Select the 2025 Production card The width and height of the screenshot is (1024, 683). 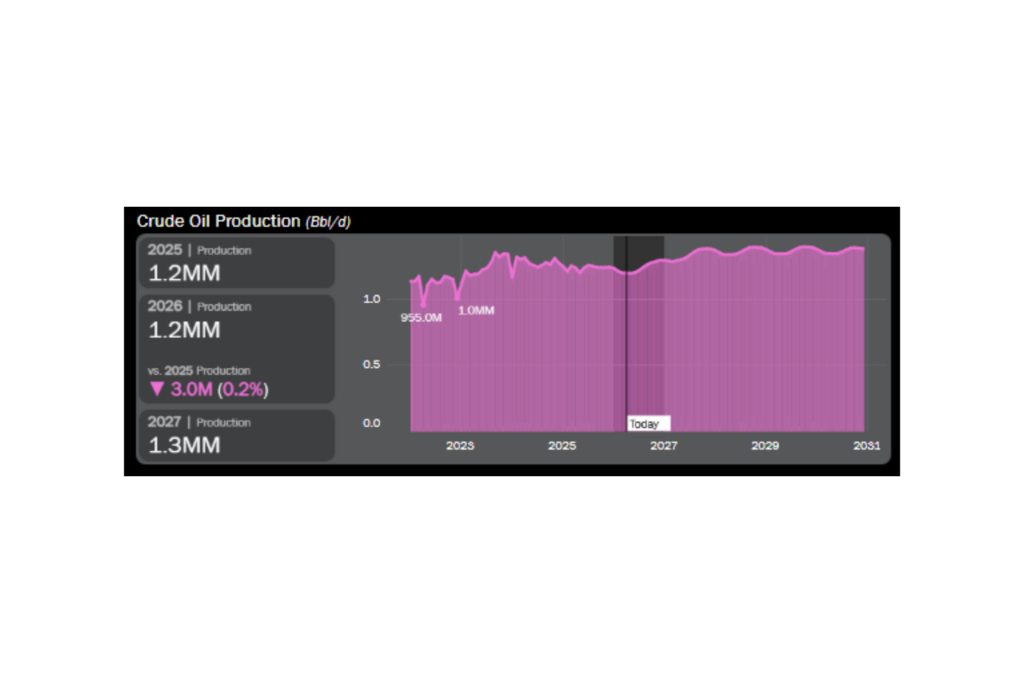[235, 262]
